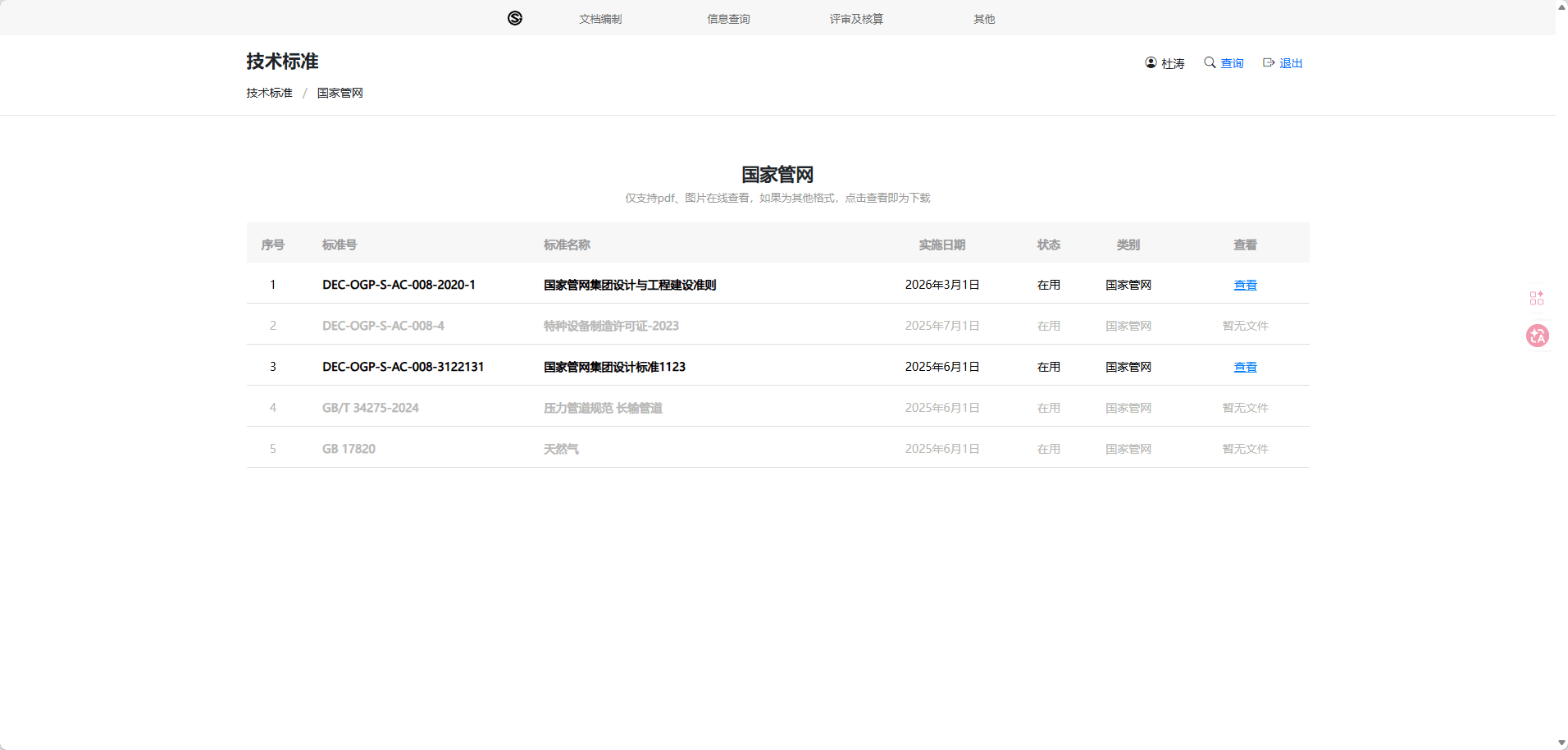Screen dimensions: 1568x750
Task: Open the 其他 menu
Action: 984,19
